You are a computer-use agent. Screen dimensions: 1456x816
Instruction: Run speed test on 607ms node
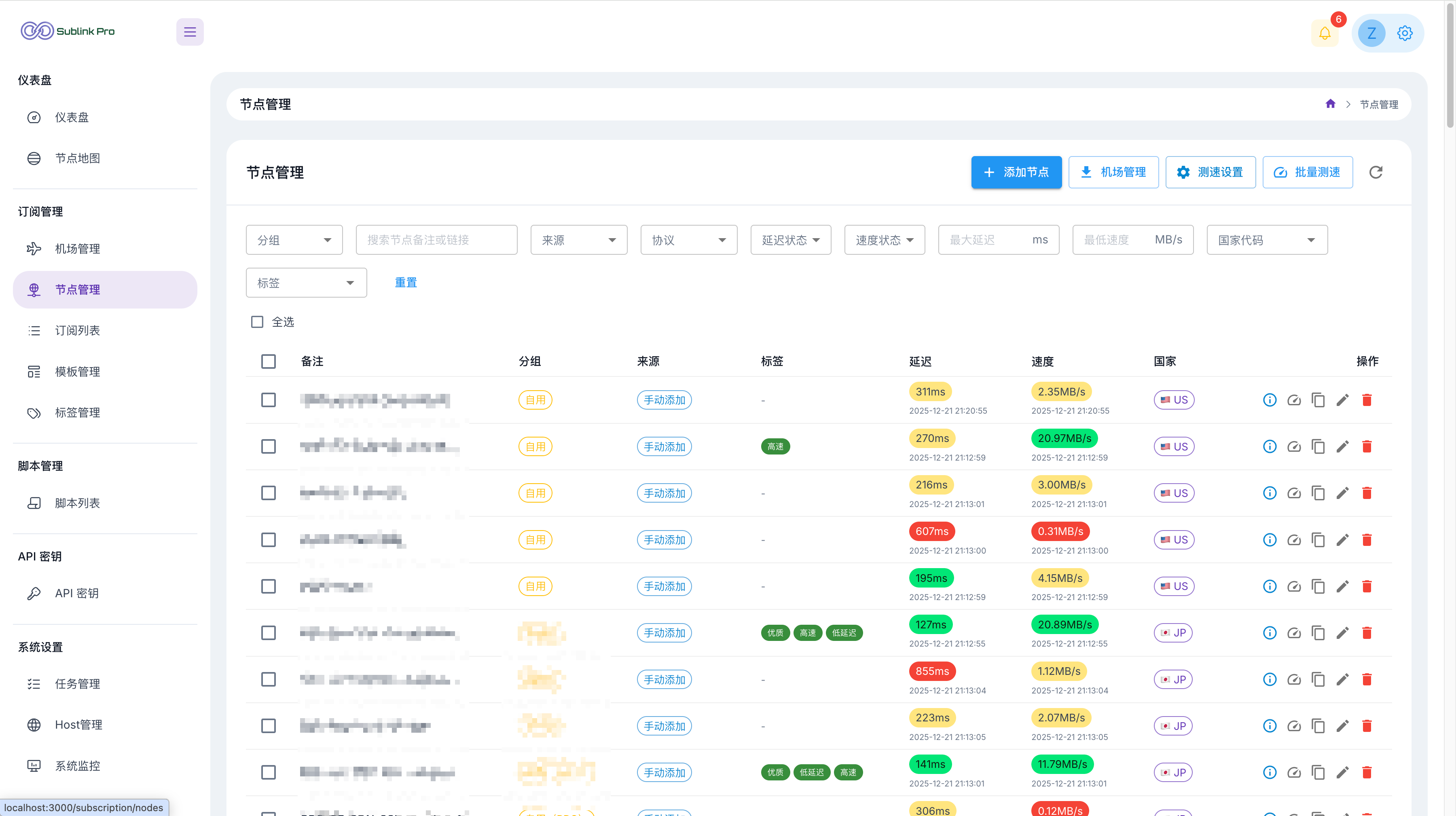1294,540
